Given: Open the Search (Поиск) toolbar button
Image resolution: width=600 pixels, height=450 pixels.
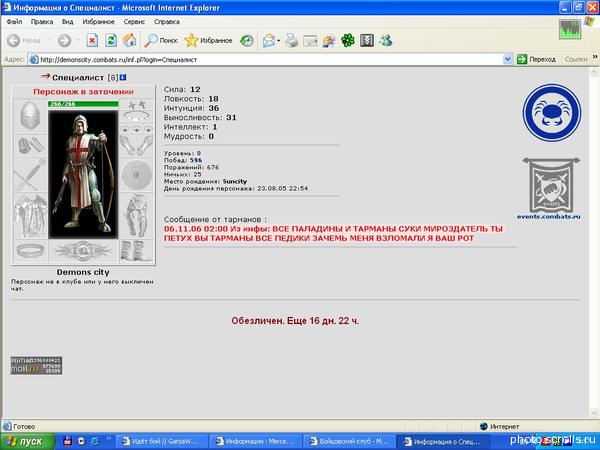Looking at the screenshot, I should click(161, 40).
